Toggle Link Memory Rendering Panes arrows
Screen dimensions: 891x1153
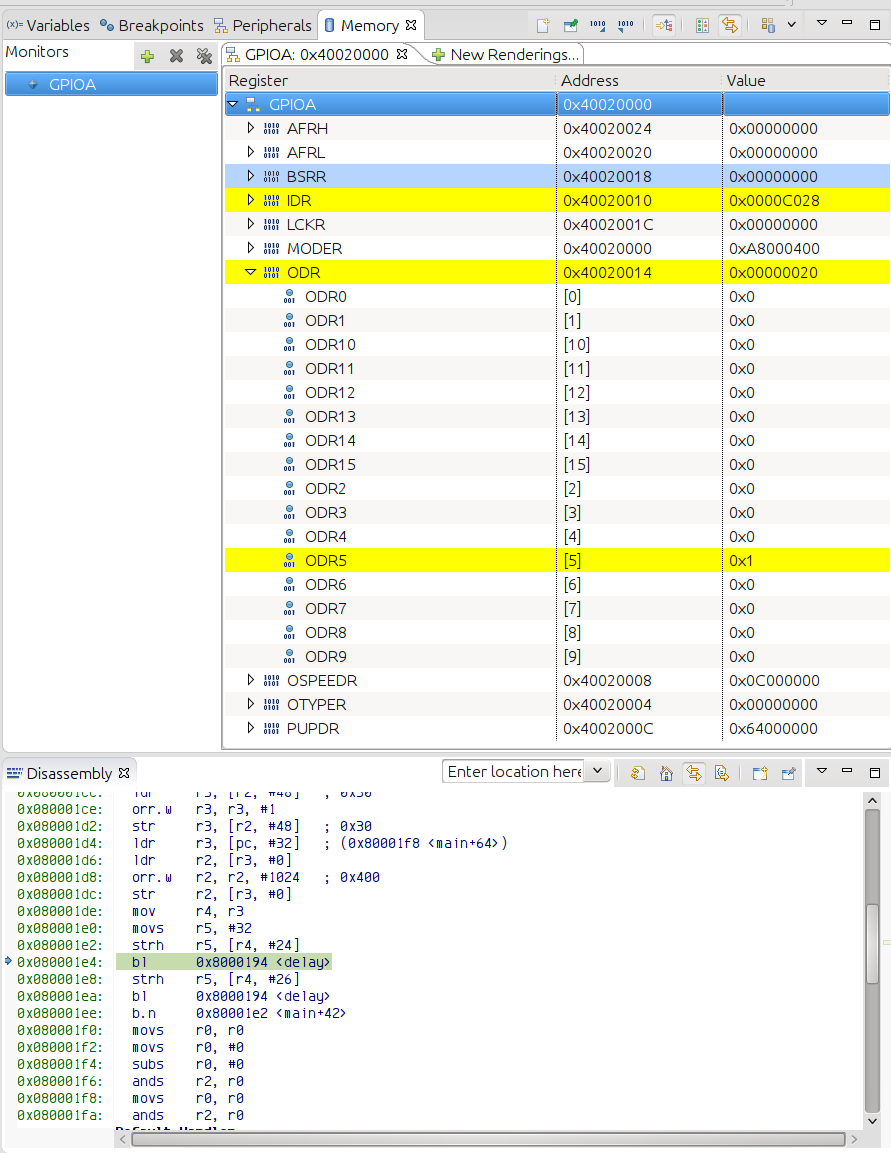click(x=729, y=26)
